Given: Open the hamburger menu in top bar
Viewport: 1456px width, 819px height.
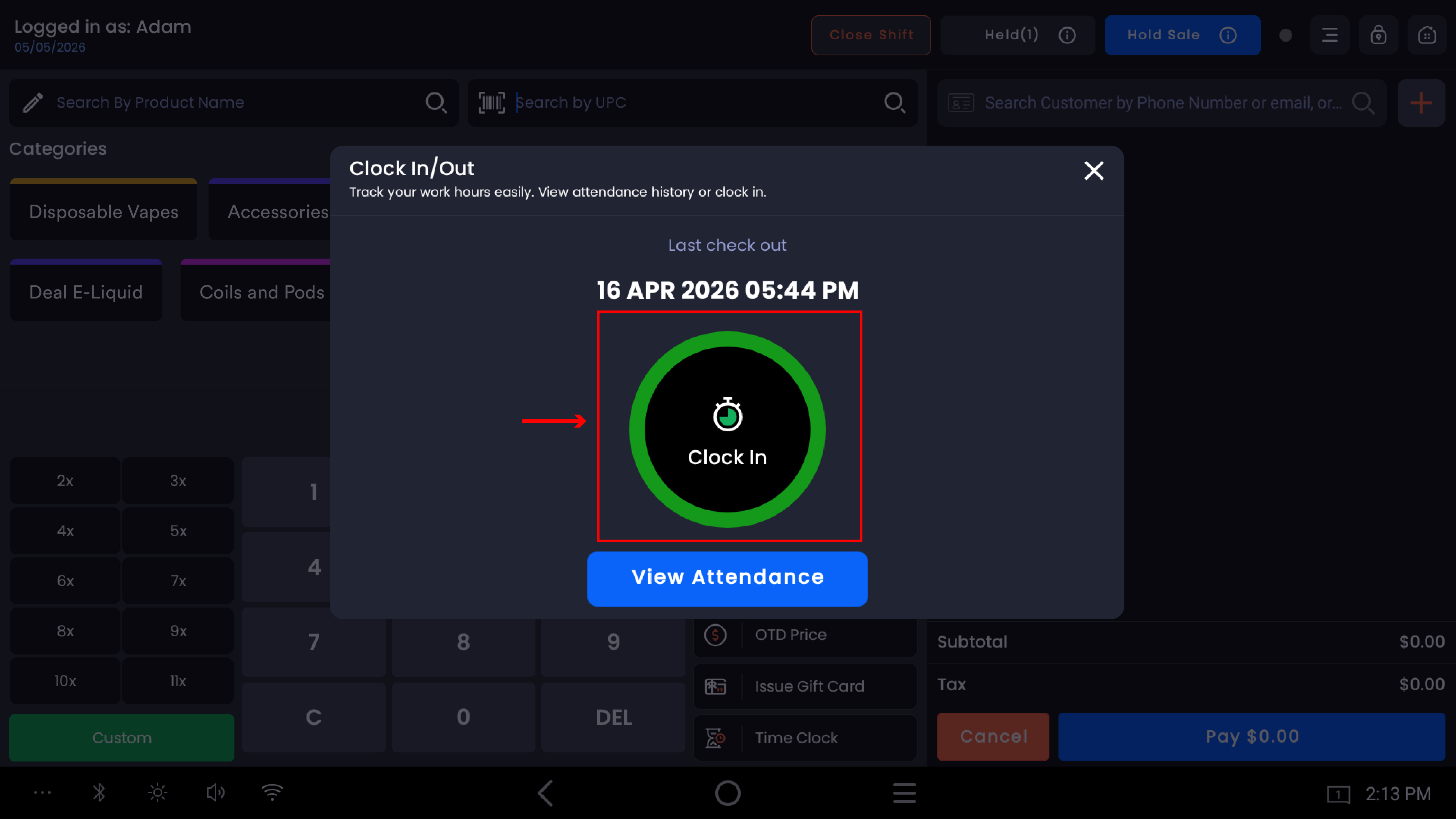Looking at the screenshot, I should tap(1330, 35).
